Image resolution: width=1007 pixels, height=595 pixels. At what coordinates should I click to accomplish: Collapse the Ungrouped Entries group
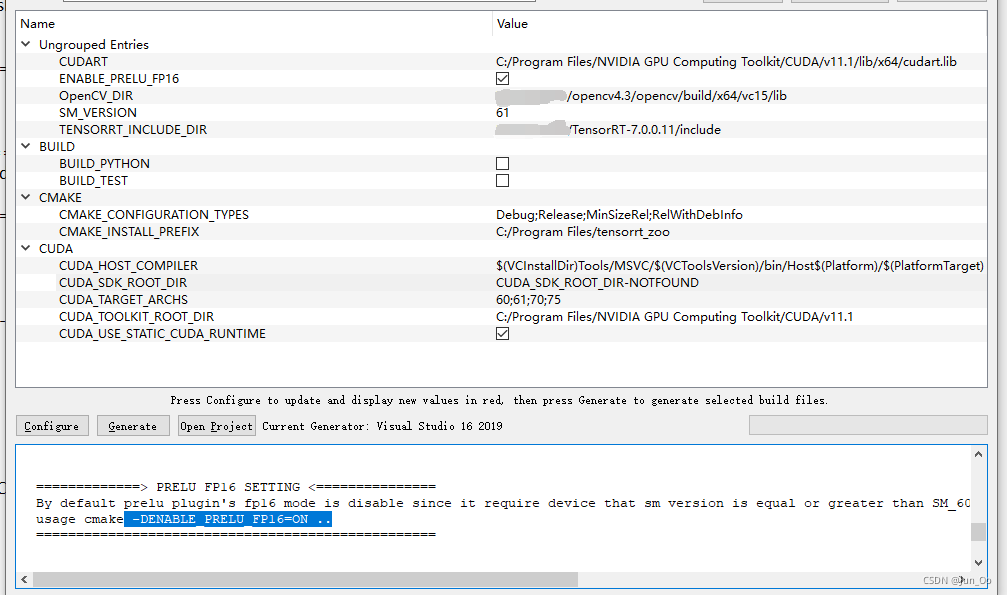click(x=24, y=44)
